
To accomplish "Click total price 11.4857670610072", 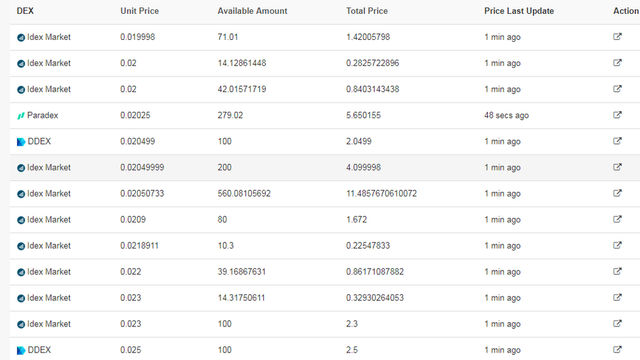I will click(x=382, y=193).
